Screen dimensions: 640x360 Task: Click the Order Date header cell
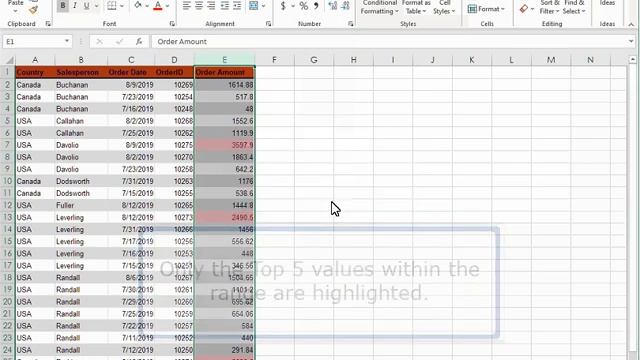(131, 73)
